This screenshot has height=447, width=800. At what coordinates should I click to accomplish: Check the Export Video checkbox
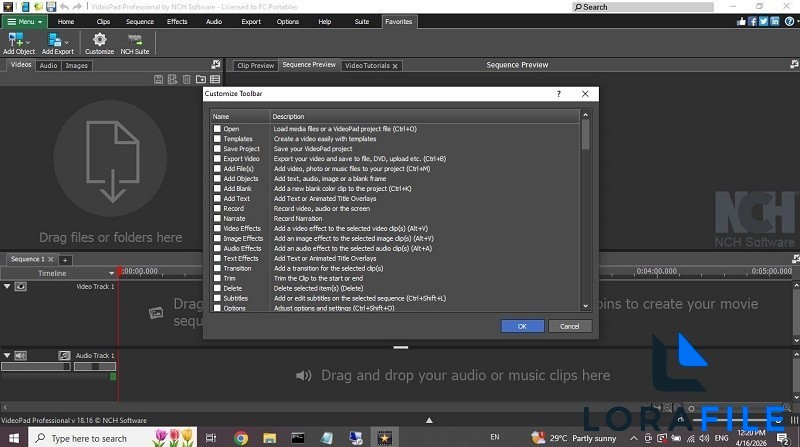coord(217,159)
